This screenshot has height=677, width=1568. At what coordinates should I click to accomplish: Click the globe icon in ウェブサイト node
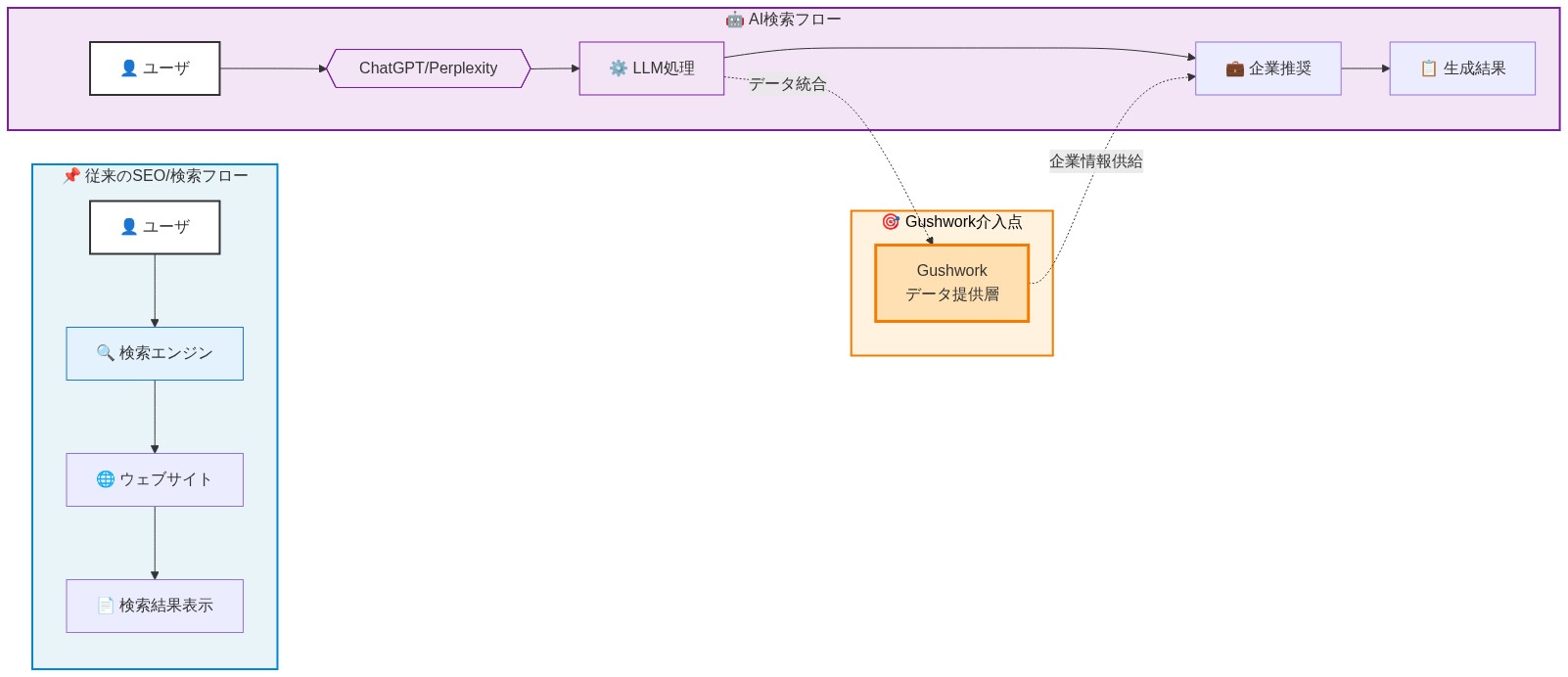point(105,478)
